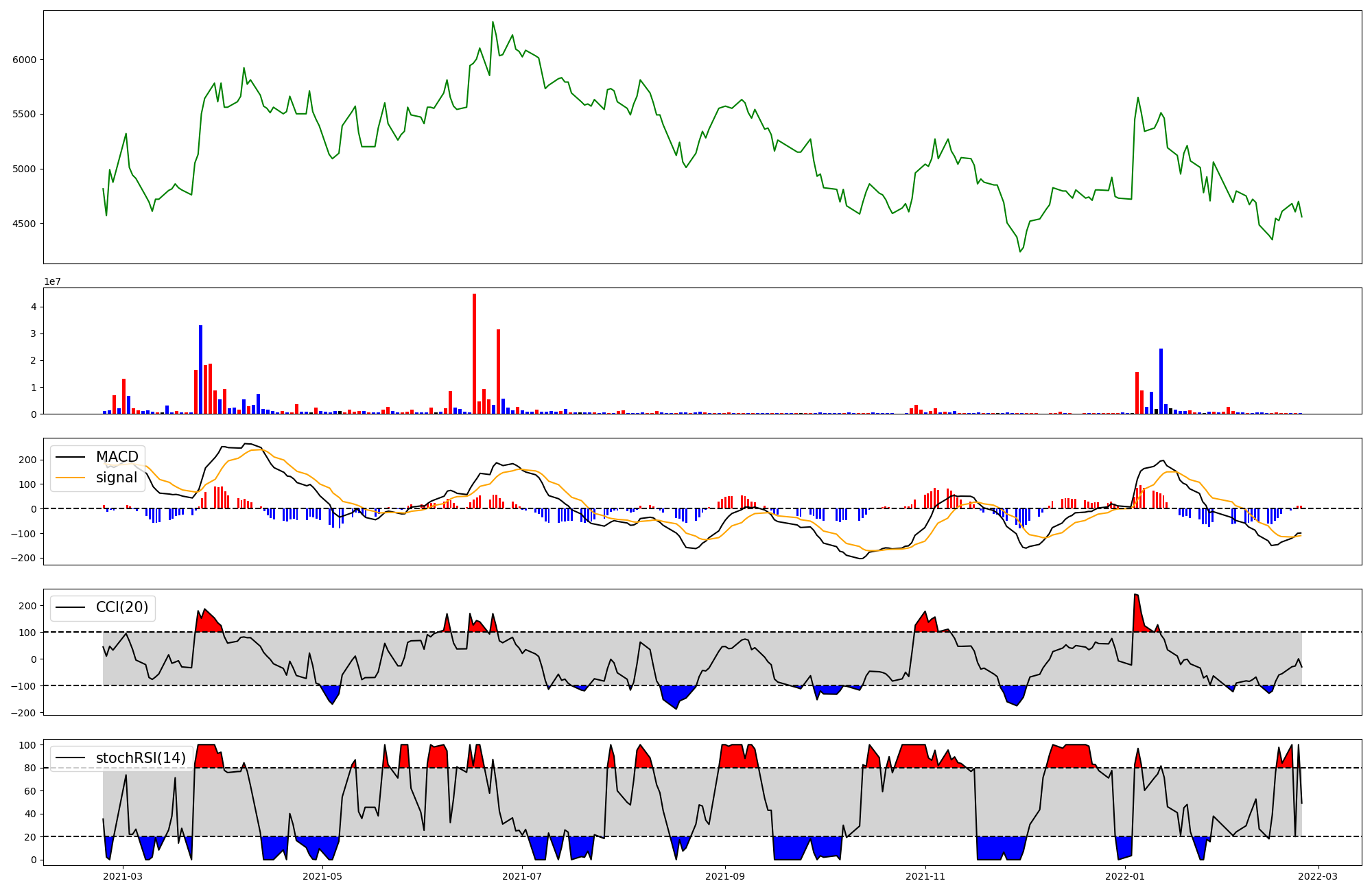Click the tallest blue volume bar
The width and height of the screenshot is (1372, 892).
tap(200, 369)
